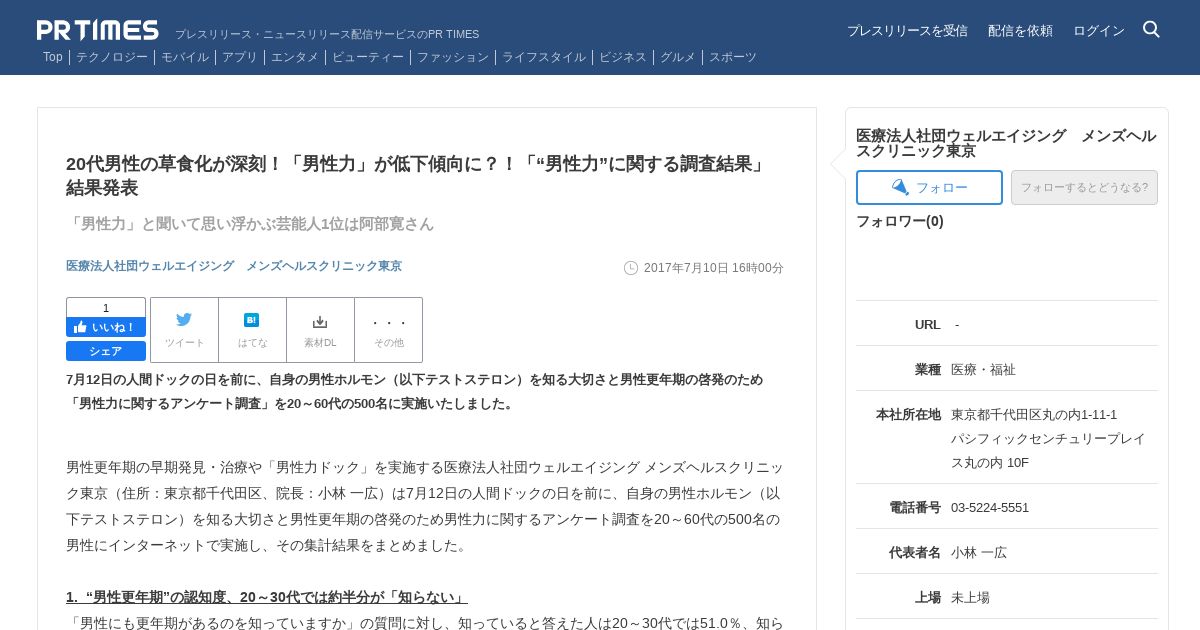
Task: Click the 未上場 listing status value
Action: coord(970,597)
